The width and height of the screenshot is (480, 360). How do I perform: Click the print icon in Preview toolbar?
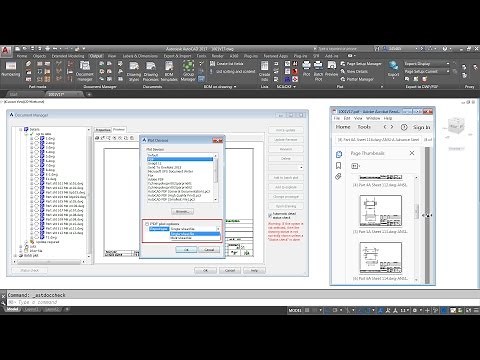[x=97, y=138]
